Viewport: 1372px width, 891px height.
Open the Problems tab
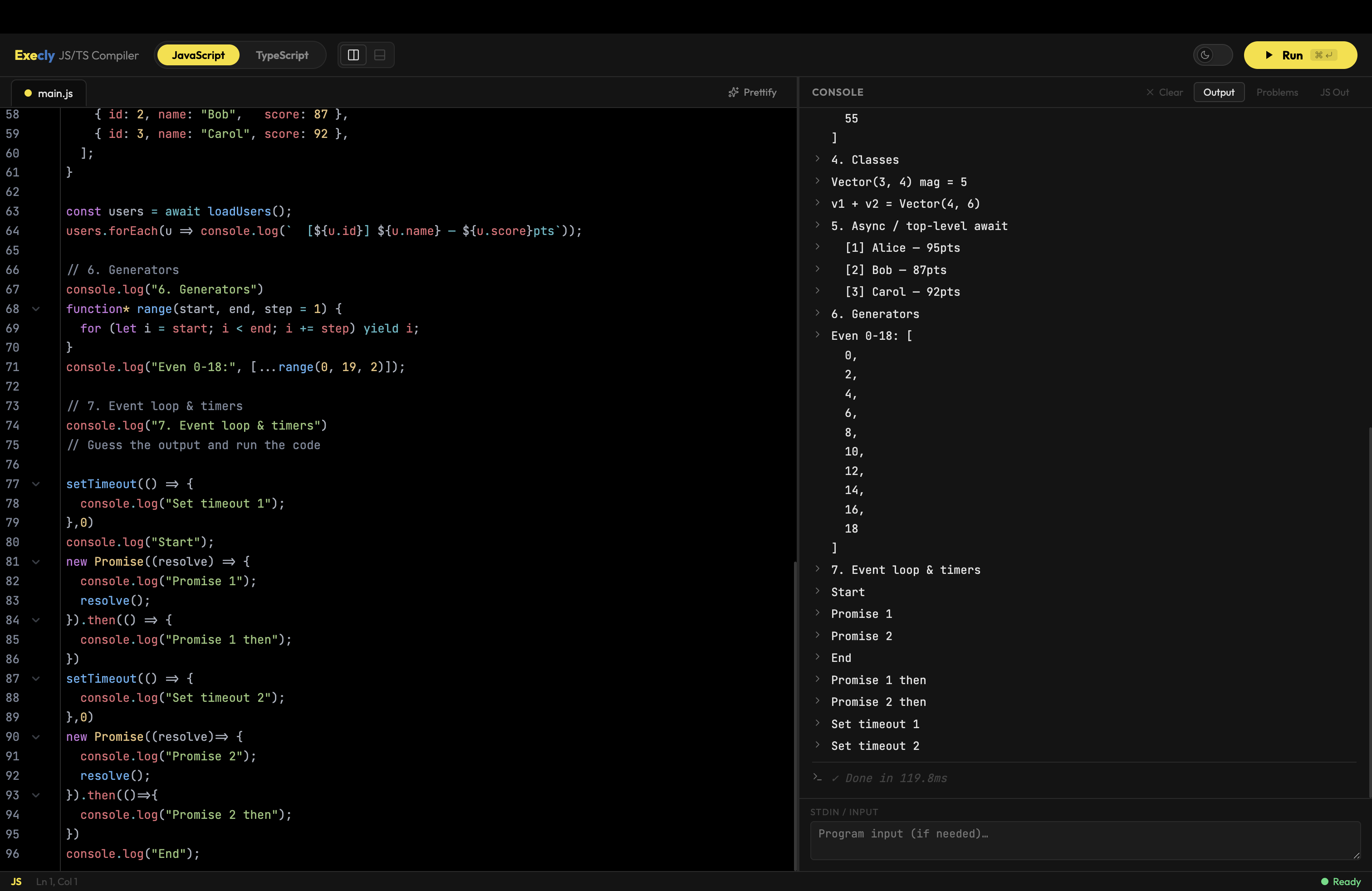tap(1277, 92)
